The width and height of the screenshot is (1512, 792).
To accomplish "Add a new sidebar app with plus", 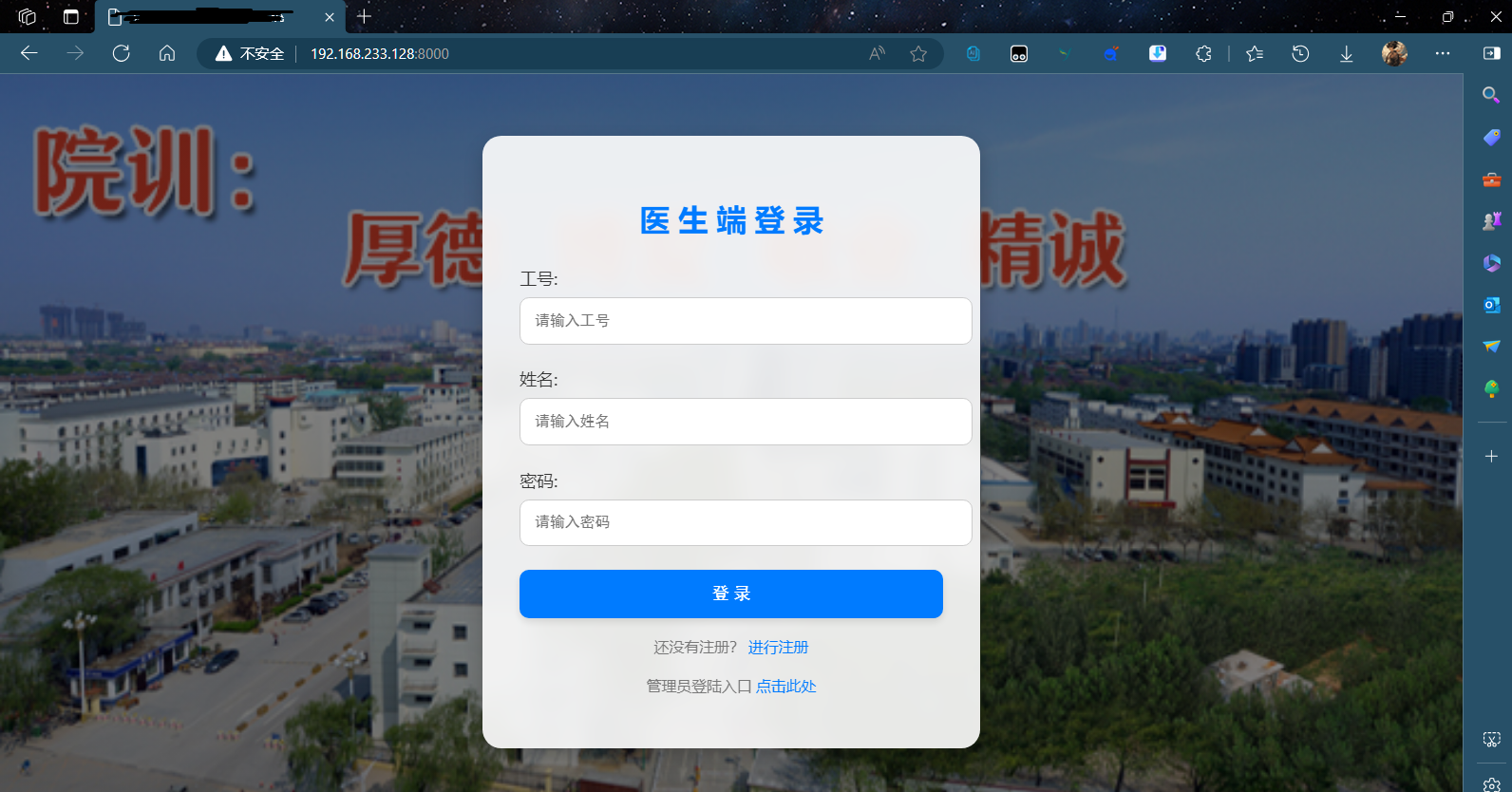I will pyautogui.click(x=1491, y=457).
